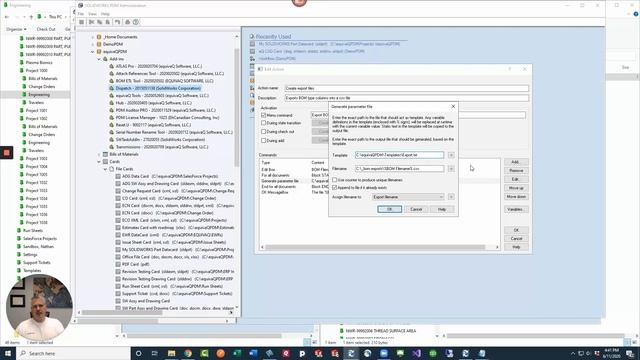Viewport: 640px width, 360px height.
Task: Collapse the Cards tree node
Action: pos(99,162)
